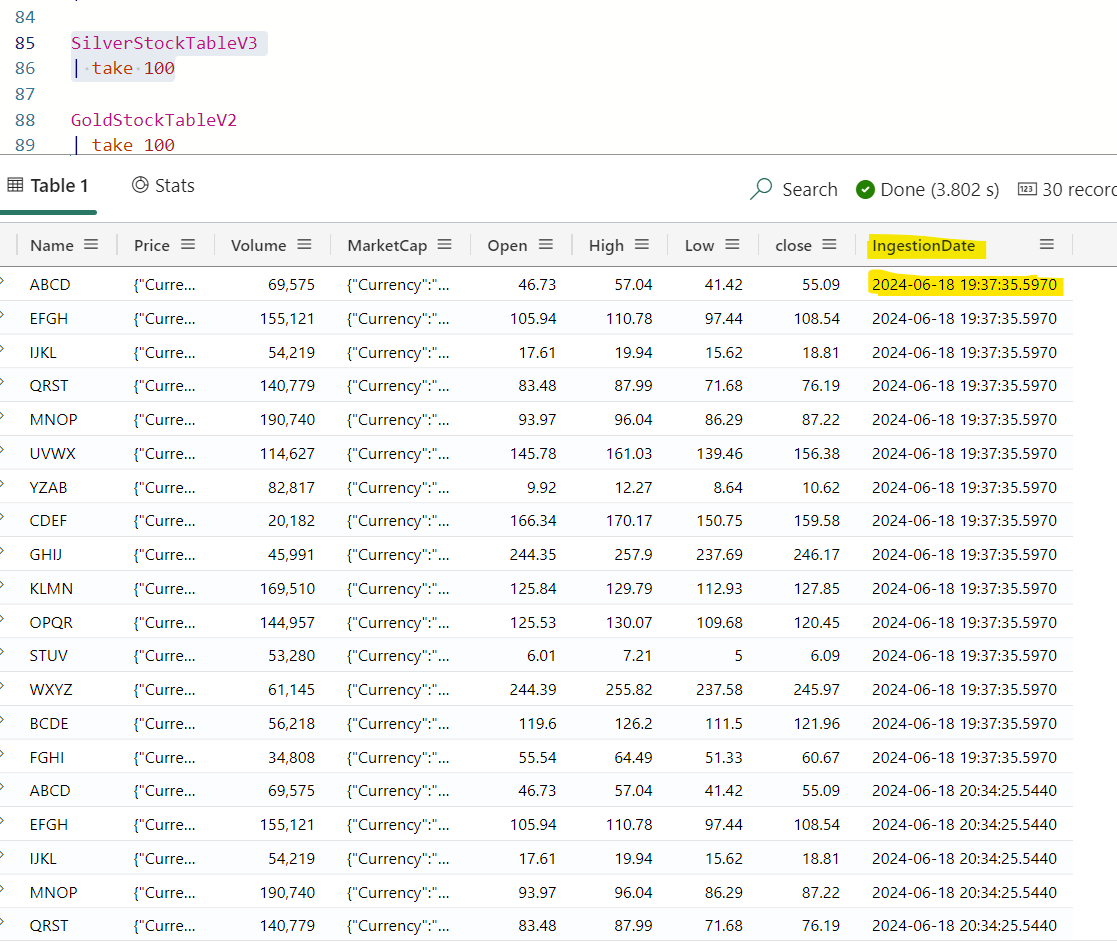
Task: Switch to the Stats tab
Action: click(162, 185)
